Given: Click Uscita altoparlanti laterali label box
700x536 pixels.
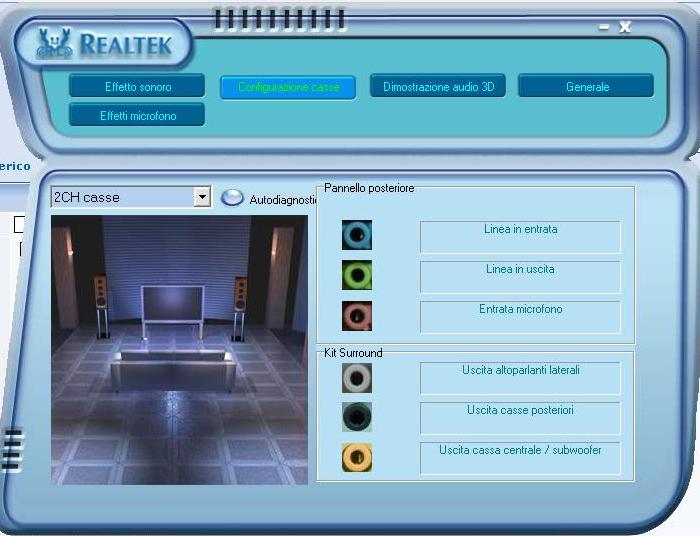Looking at the screenshot, I should pos(520,378).
